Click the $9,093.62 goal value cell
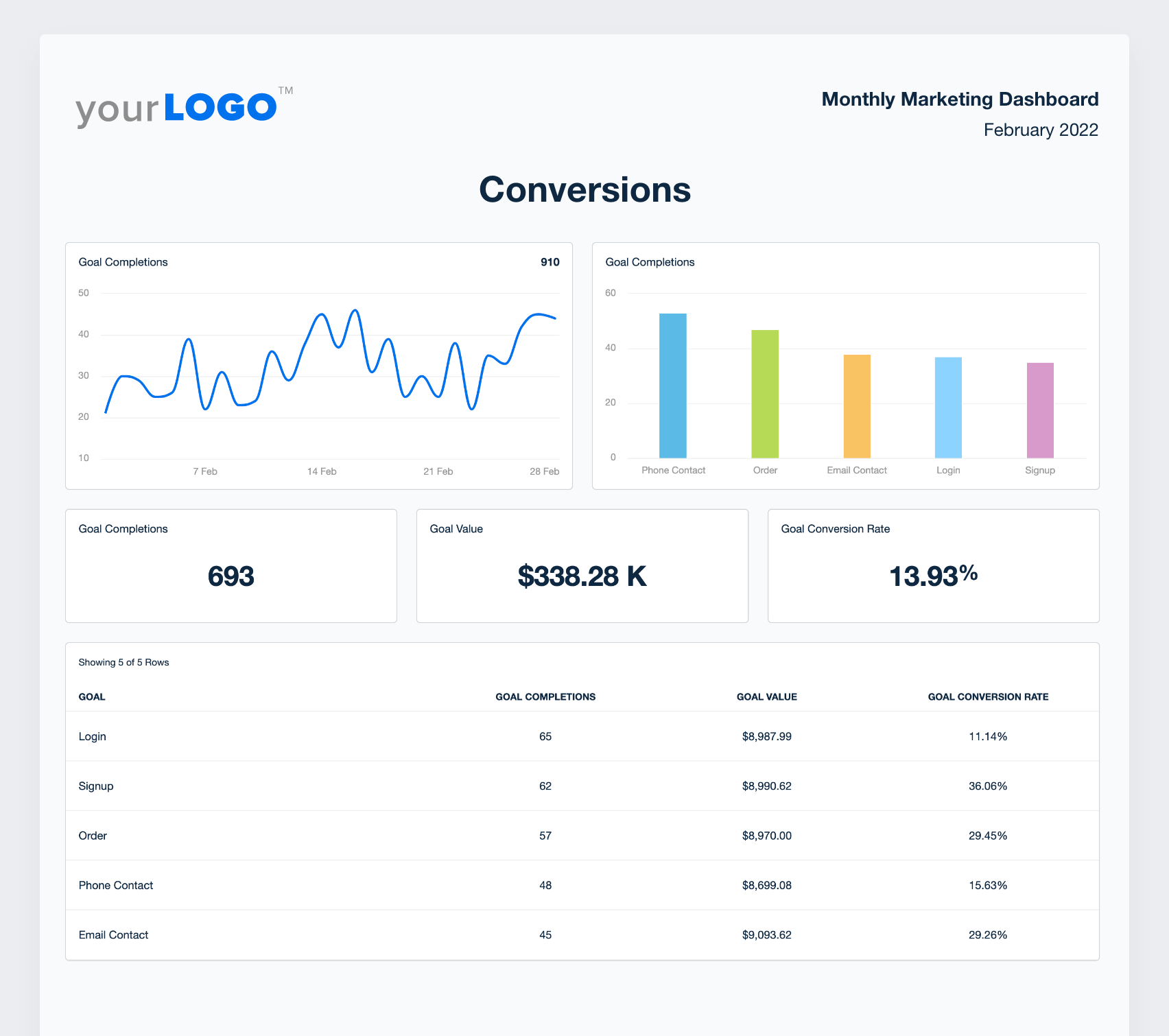Image resolution: width=1169 pixels, height=1036 pixels. [x=767, y=935]
